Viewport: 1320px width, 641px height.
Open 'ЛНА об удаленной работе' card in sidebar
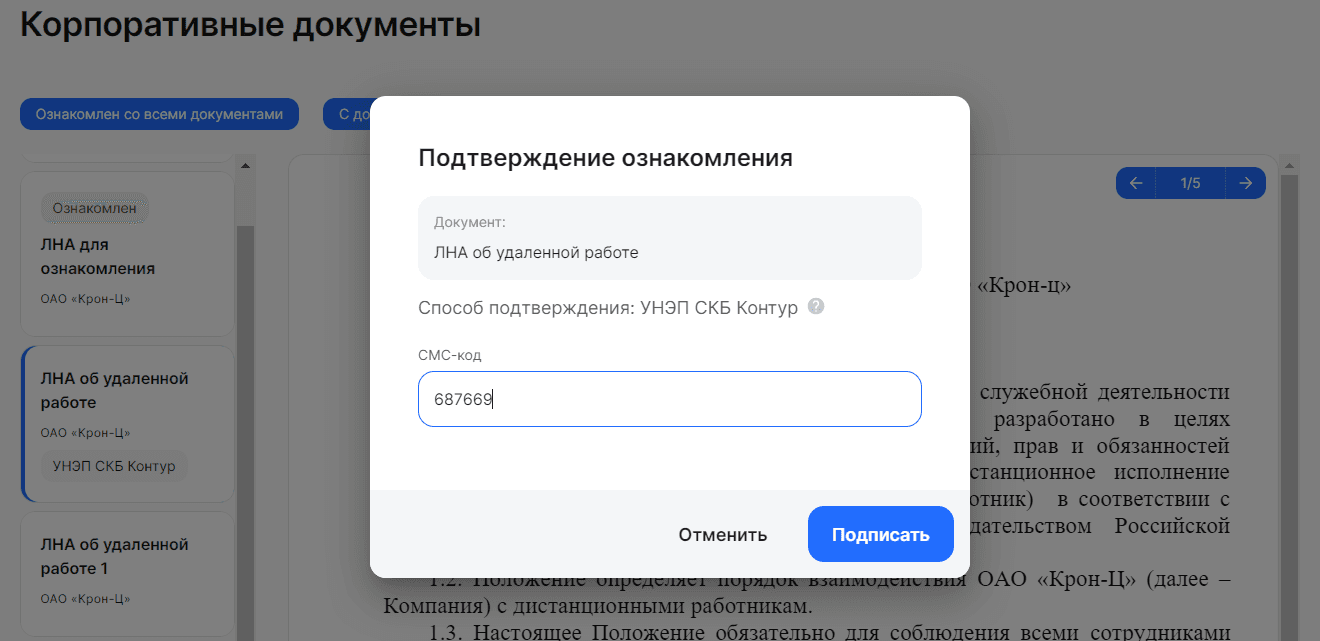coord(127,424)
